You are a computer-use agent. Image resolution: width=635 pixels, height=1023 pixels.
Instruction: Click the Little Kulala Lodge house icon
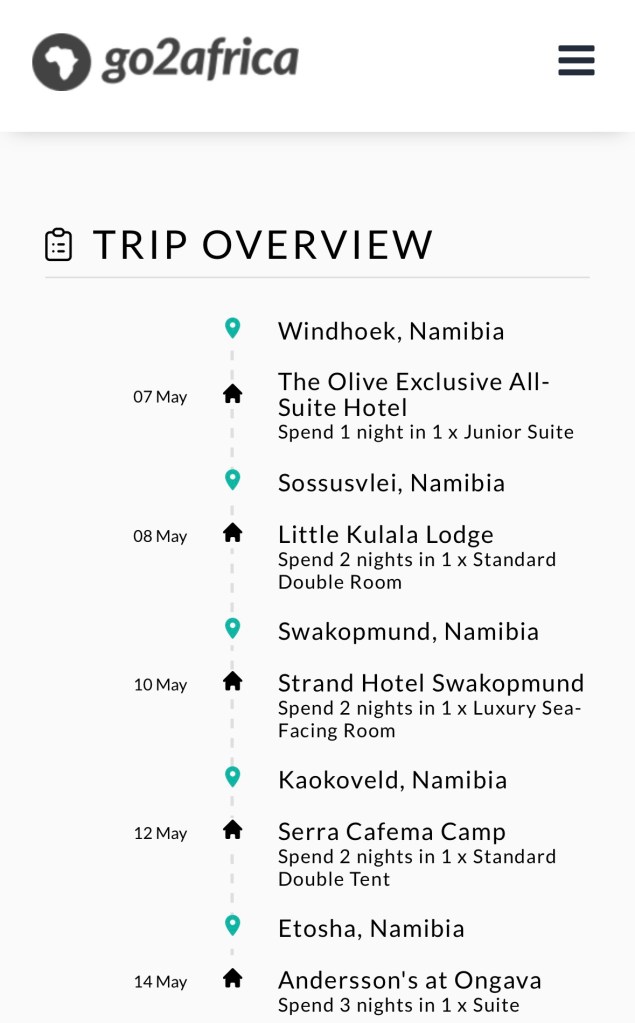(233, 533)
